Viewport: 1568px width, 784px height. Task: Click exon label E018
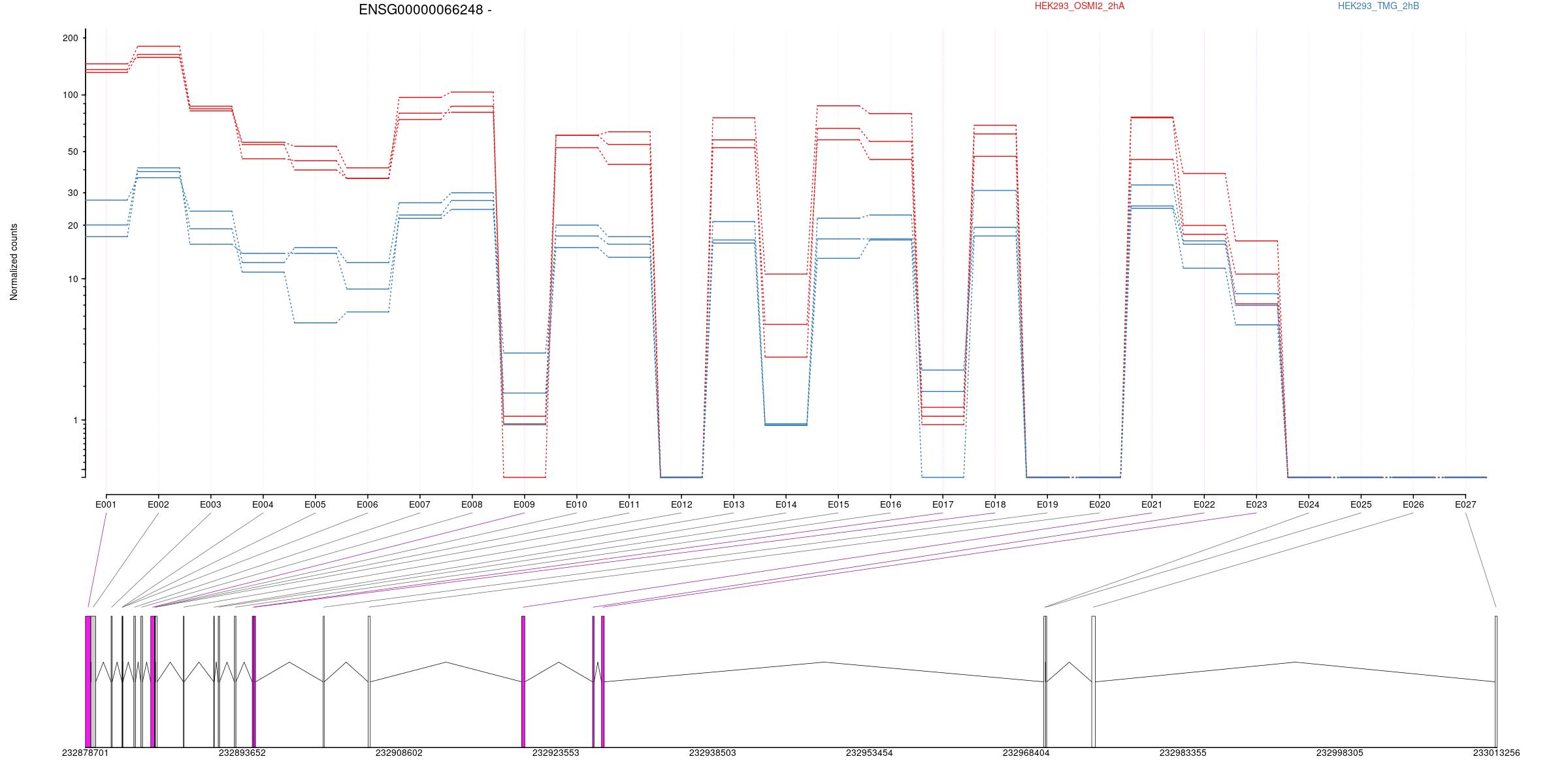pyautogui.click(x=995, y=504)
